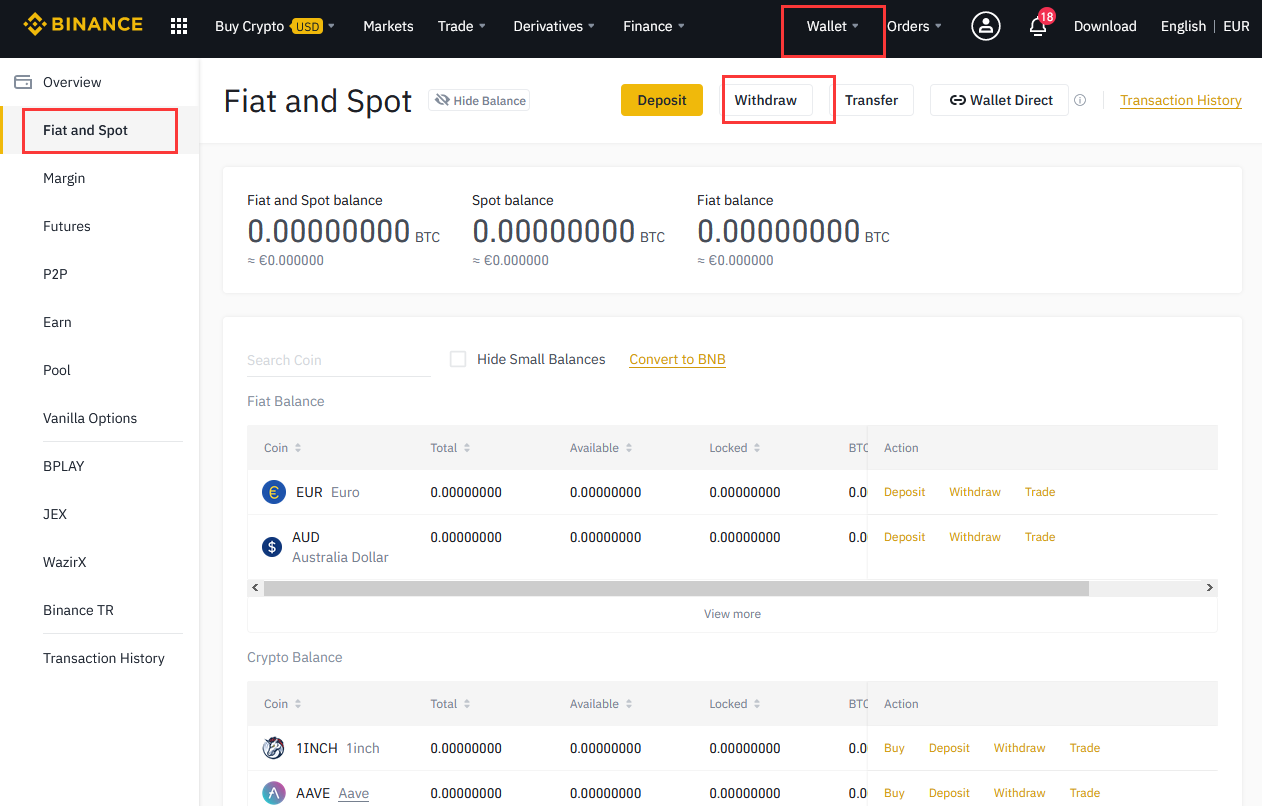Viewport: 1262px width, 806px height.
Task: Enable Hide Small Balances checkbox
Action: click(x=458, y=359)
